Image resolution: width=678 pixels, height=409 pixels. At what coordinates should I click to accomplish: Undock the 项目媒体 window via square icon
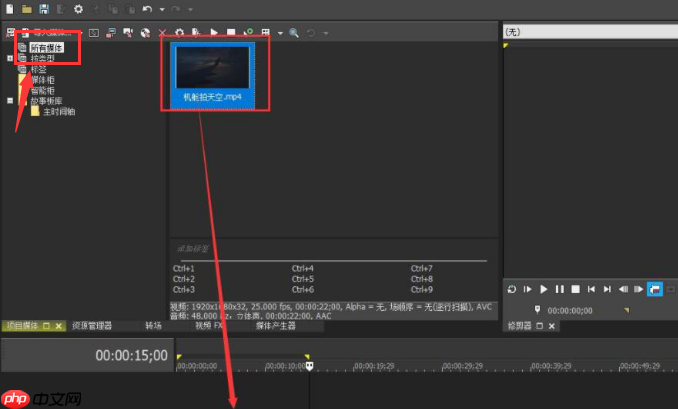pos(47,326)
